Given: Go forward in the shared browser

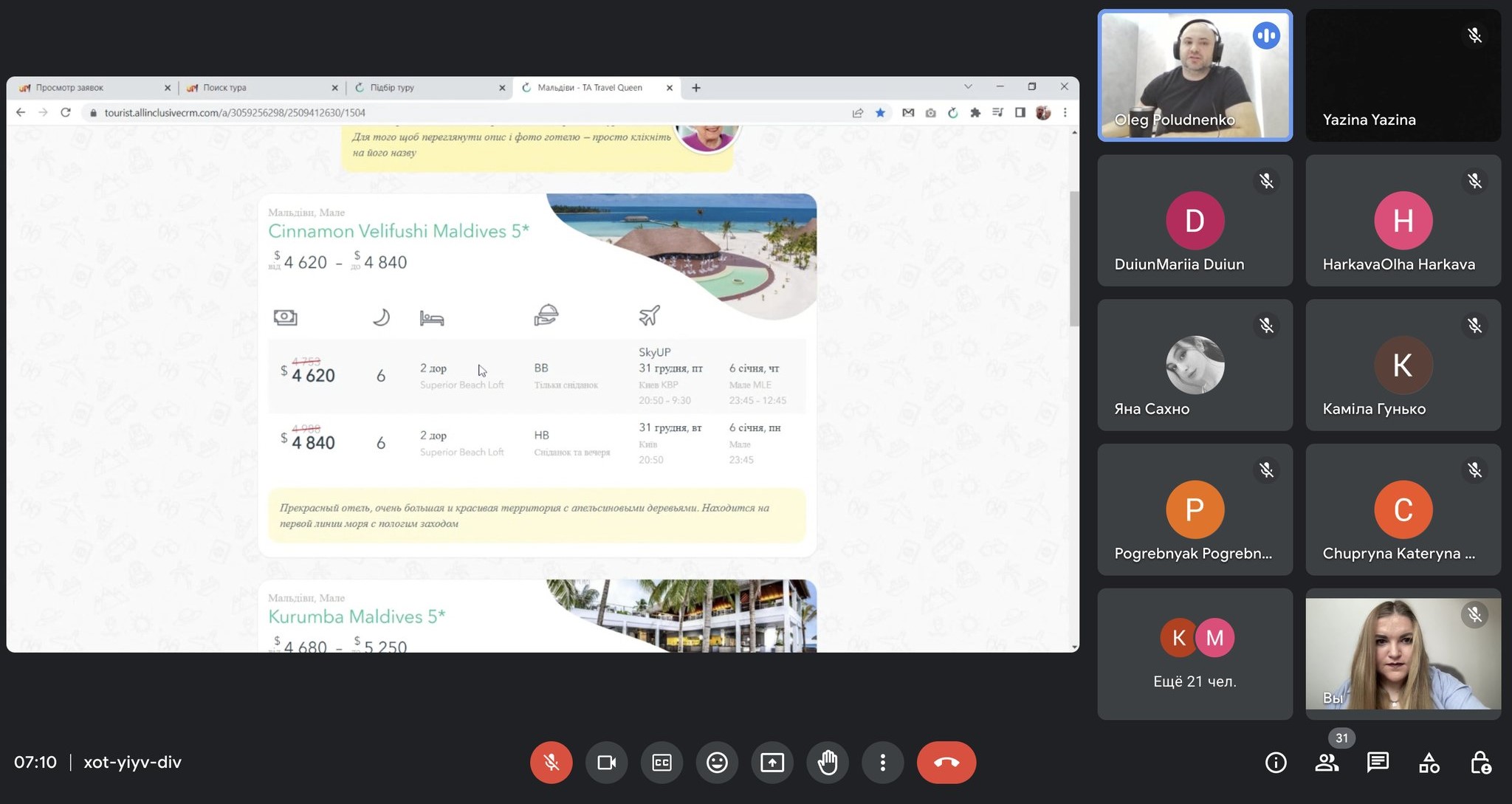Looking at the screenshot, I should point(43,112).
